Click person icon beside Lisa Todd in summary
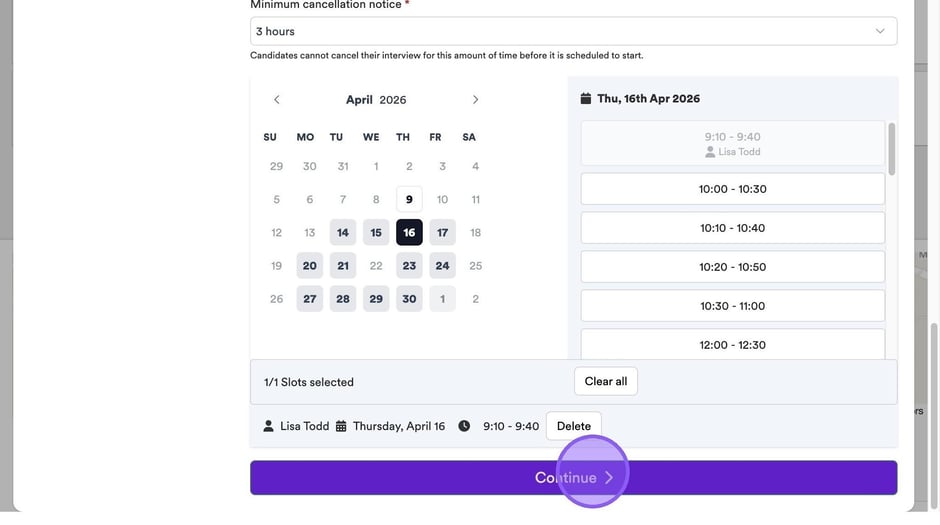940x525 pixels. tap(268, 426)
